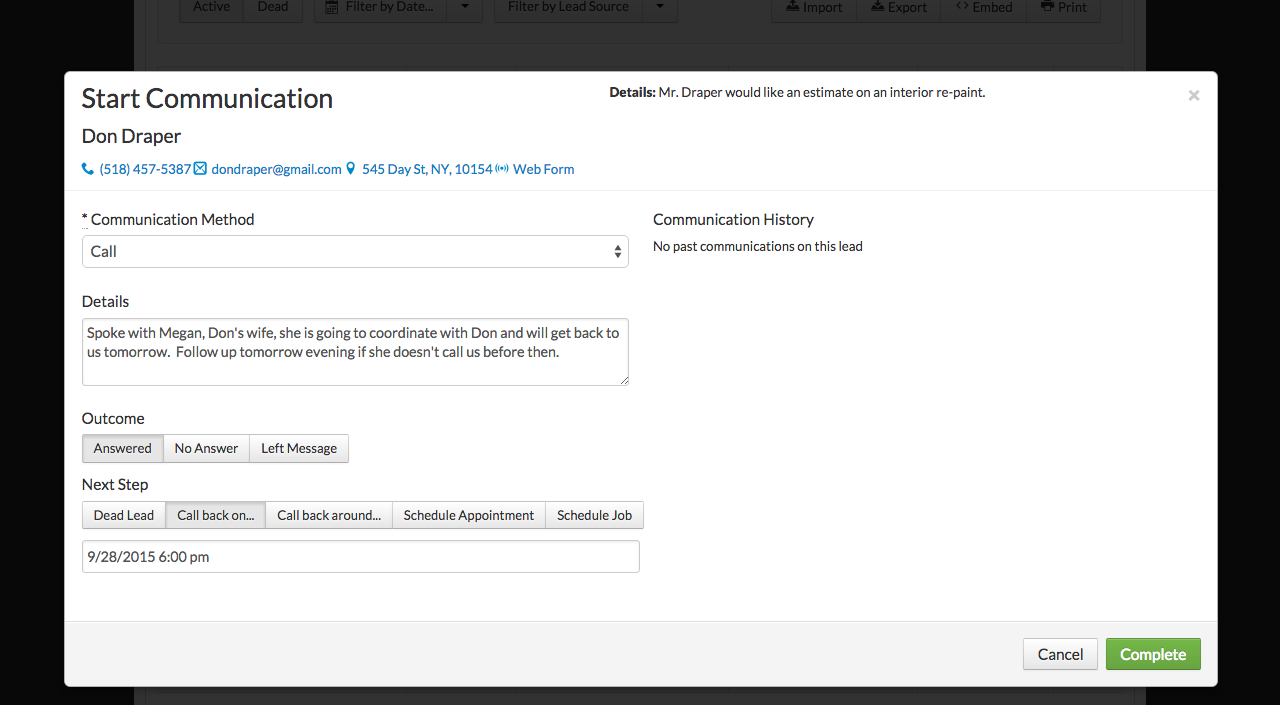Click the green Complete button

coord(1153,654)
